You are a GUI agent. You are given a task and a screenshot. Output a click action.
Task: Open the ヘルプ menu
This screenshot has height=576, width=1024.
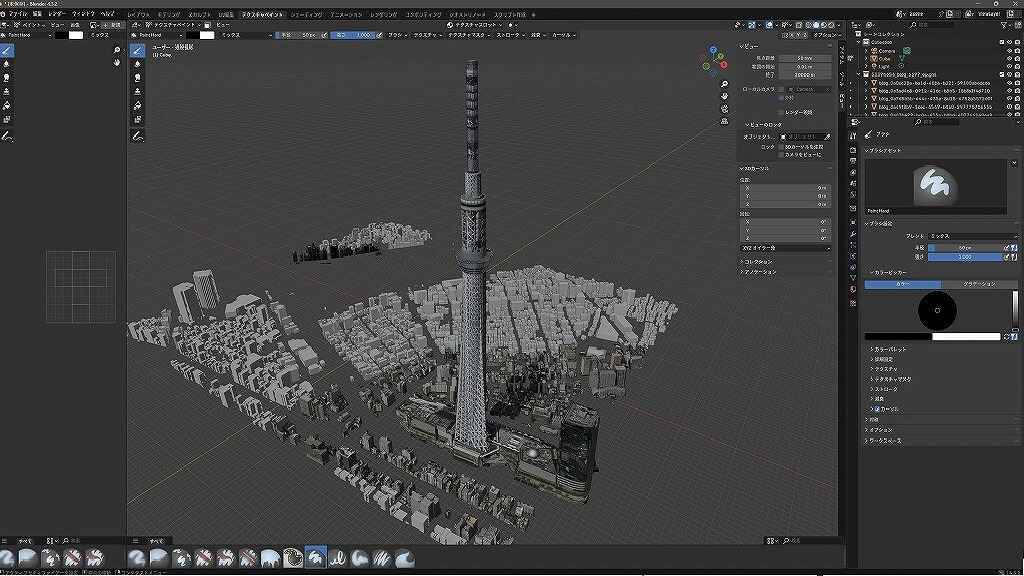(107, 14)
